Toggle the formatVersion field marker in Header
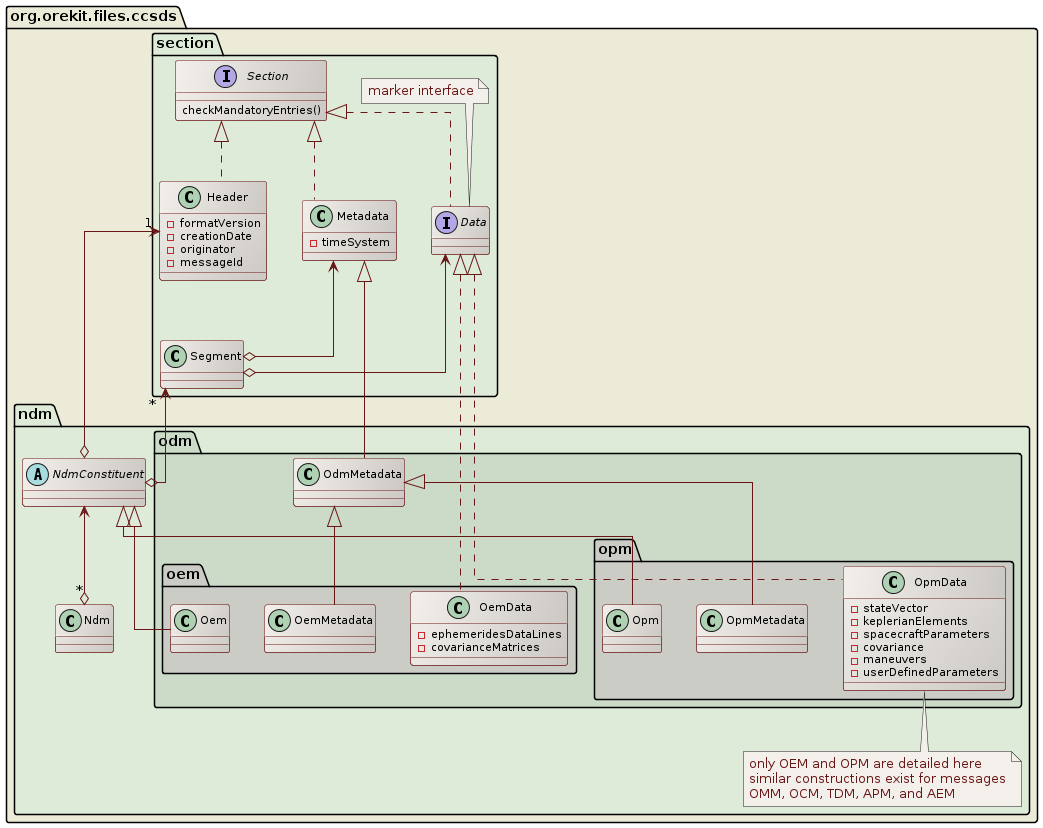The height and width of the screenshot is (828, 1043). pos(172,224)
